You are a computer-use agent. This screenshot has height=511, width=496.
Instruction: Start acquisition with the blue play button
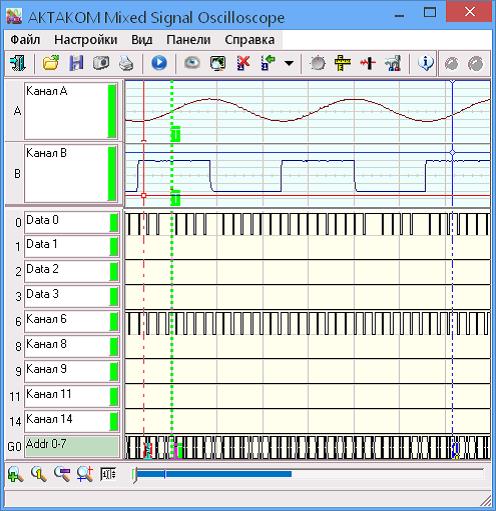159,63
